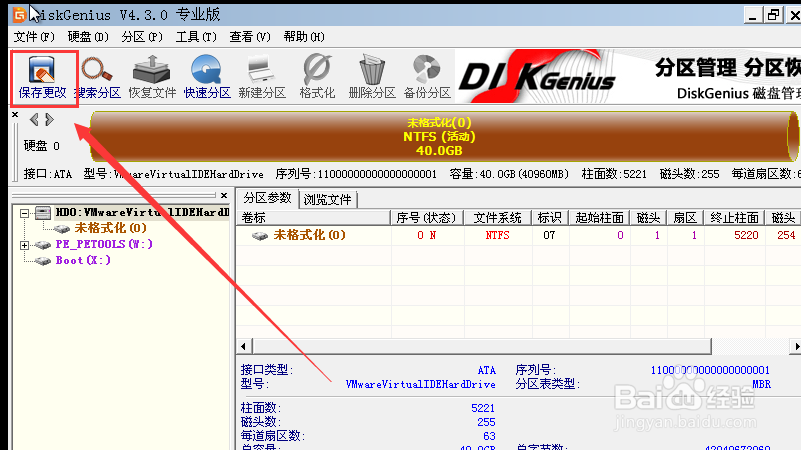Image resolution: width=801 pixels, height=450 pixels.
Task: Open Search Partition (搜索分区) tool
Action: tap(98, 78)
